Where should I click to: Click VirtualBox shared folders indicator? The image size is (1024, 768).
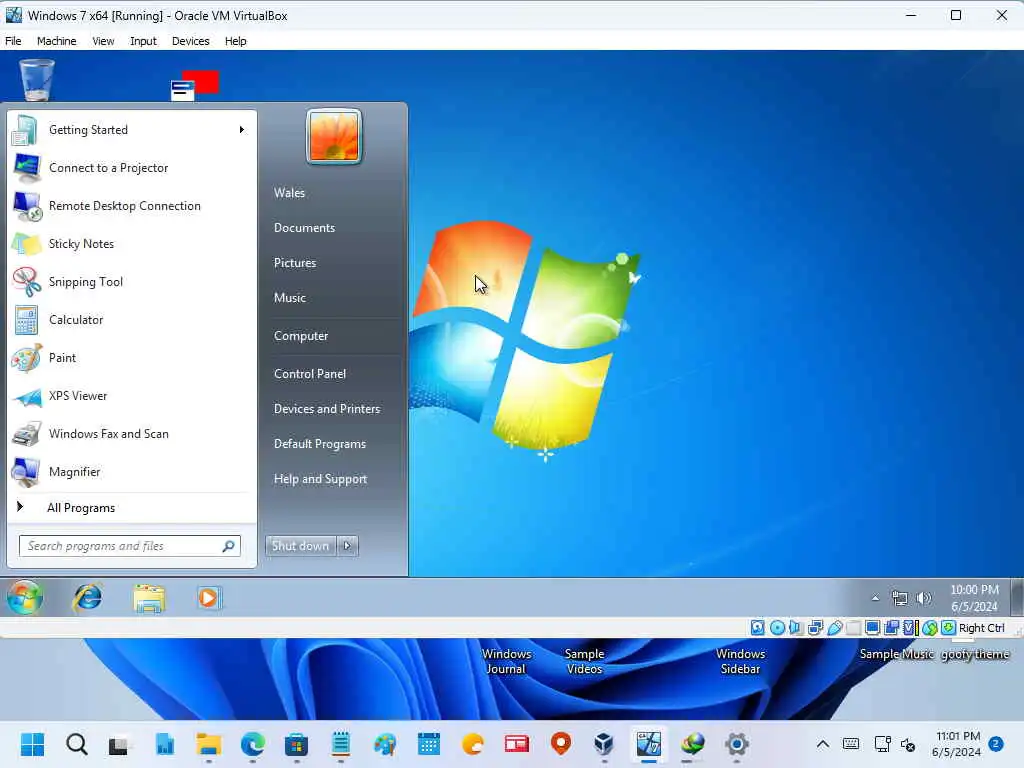click(x=853, y=628)
